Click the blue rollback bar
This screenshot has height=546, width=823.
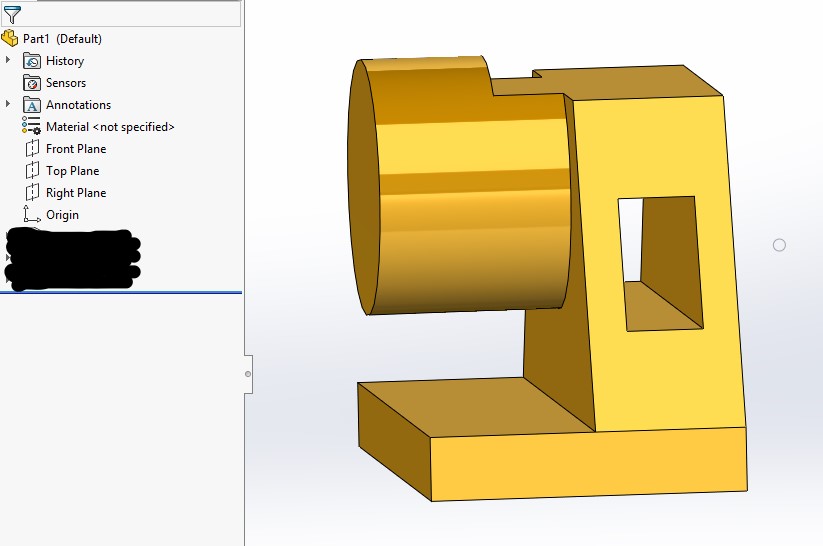click(x=120, y=292)
